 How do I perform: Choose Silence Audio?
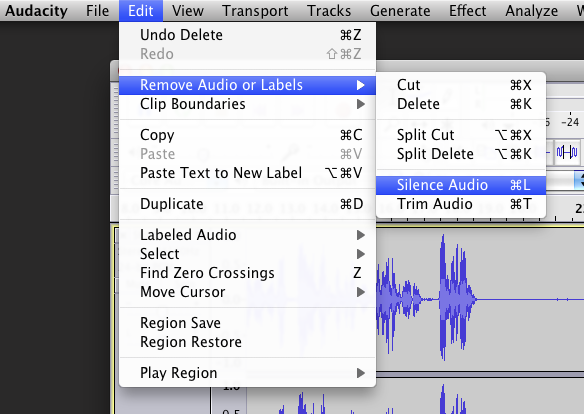point(461,185)
